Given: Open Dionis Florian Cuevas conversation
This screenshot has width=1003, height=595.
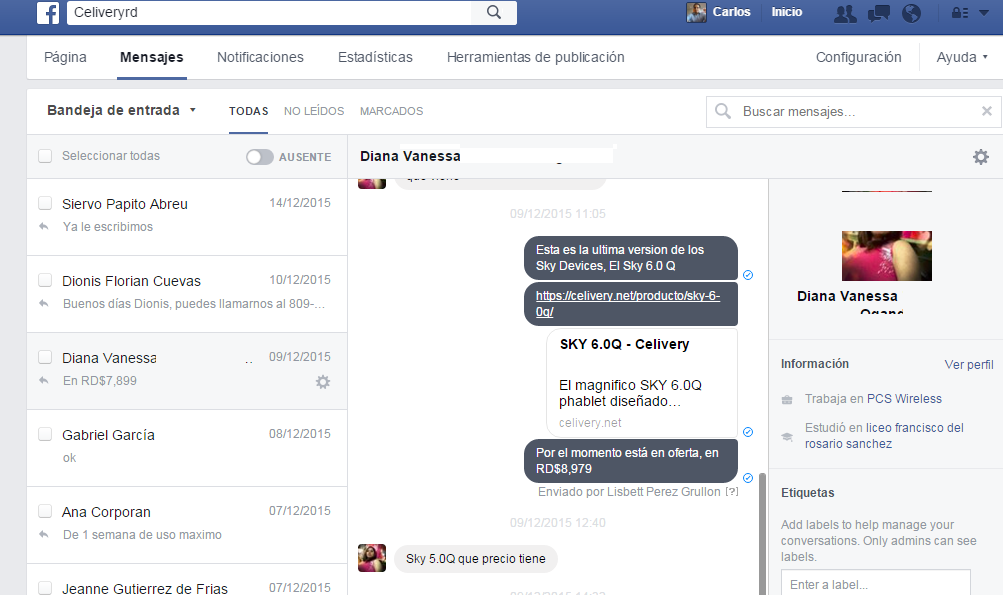Looking at the screenshot, I should click(x=187, y=294).
